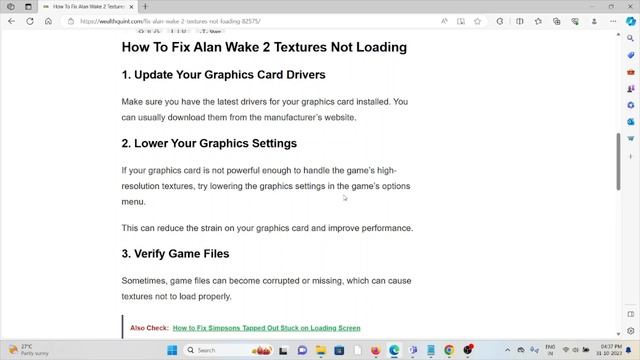
Task: Add this page to favorites
Action: [x=478, y=21]
